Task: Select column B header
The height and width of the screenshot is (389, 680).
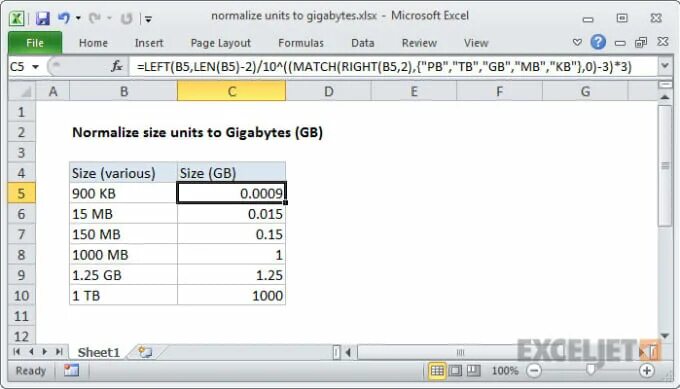Action: (x=124, y=92)
